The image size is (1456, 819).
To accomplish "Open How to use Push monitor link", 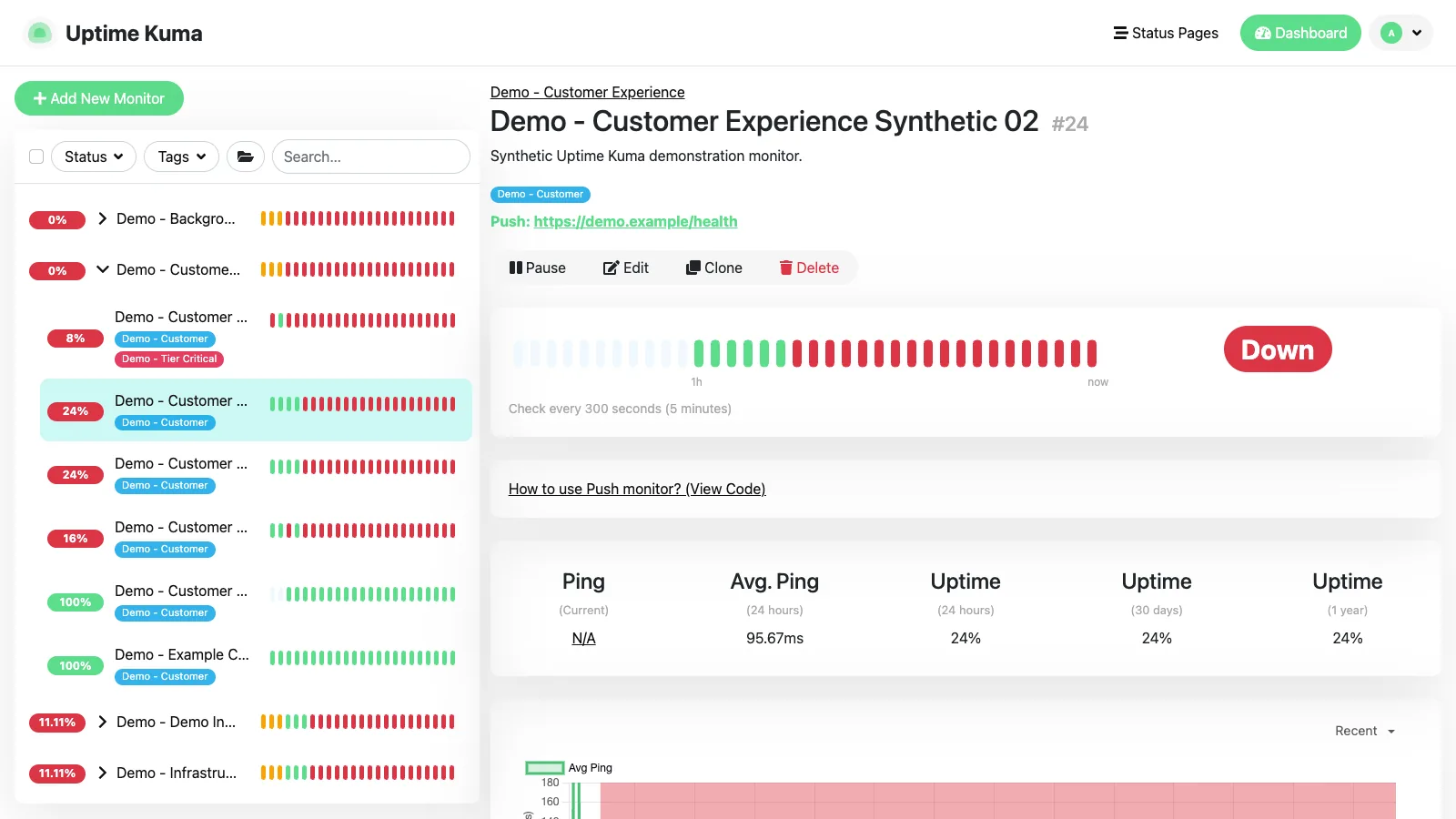I will (x=637, y=489).
